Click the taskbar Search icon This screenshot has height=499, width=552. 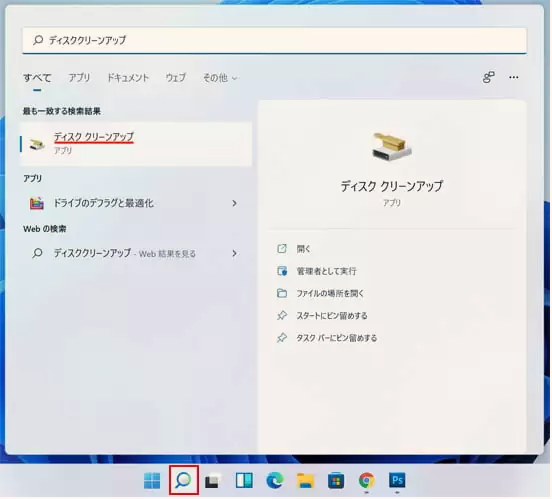click(183, 480)
